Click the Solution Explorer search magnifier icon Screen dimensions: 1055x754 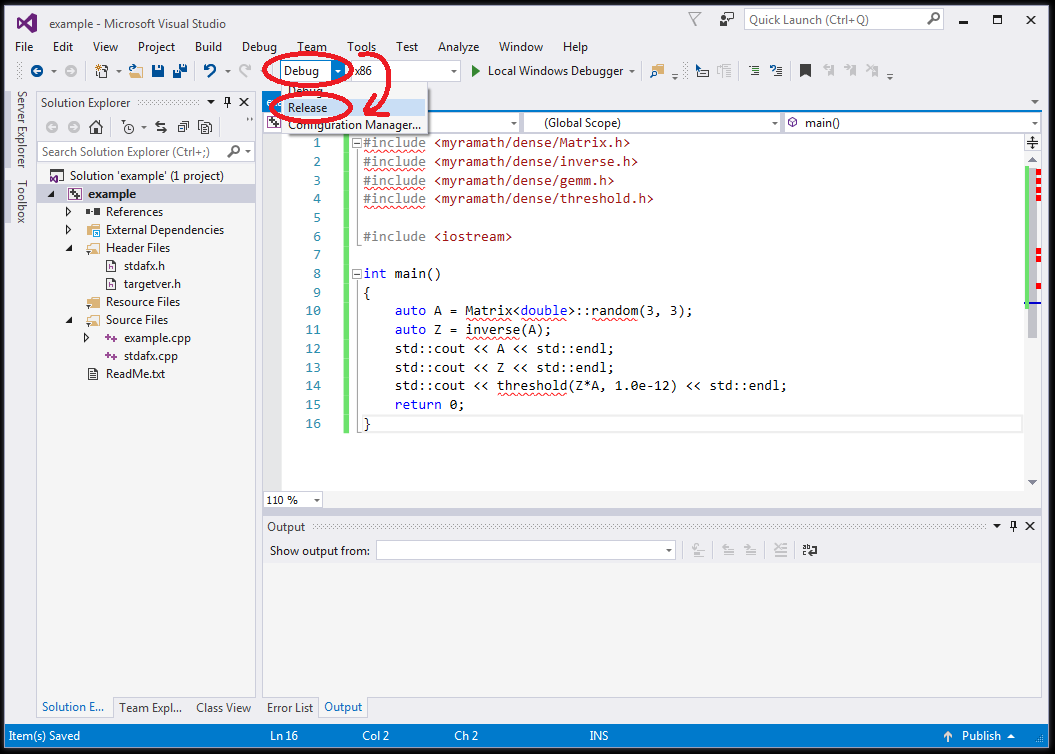(x=233, y=151)
